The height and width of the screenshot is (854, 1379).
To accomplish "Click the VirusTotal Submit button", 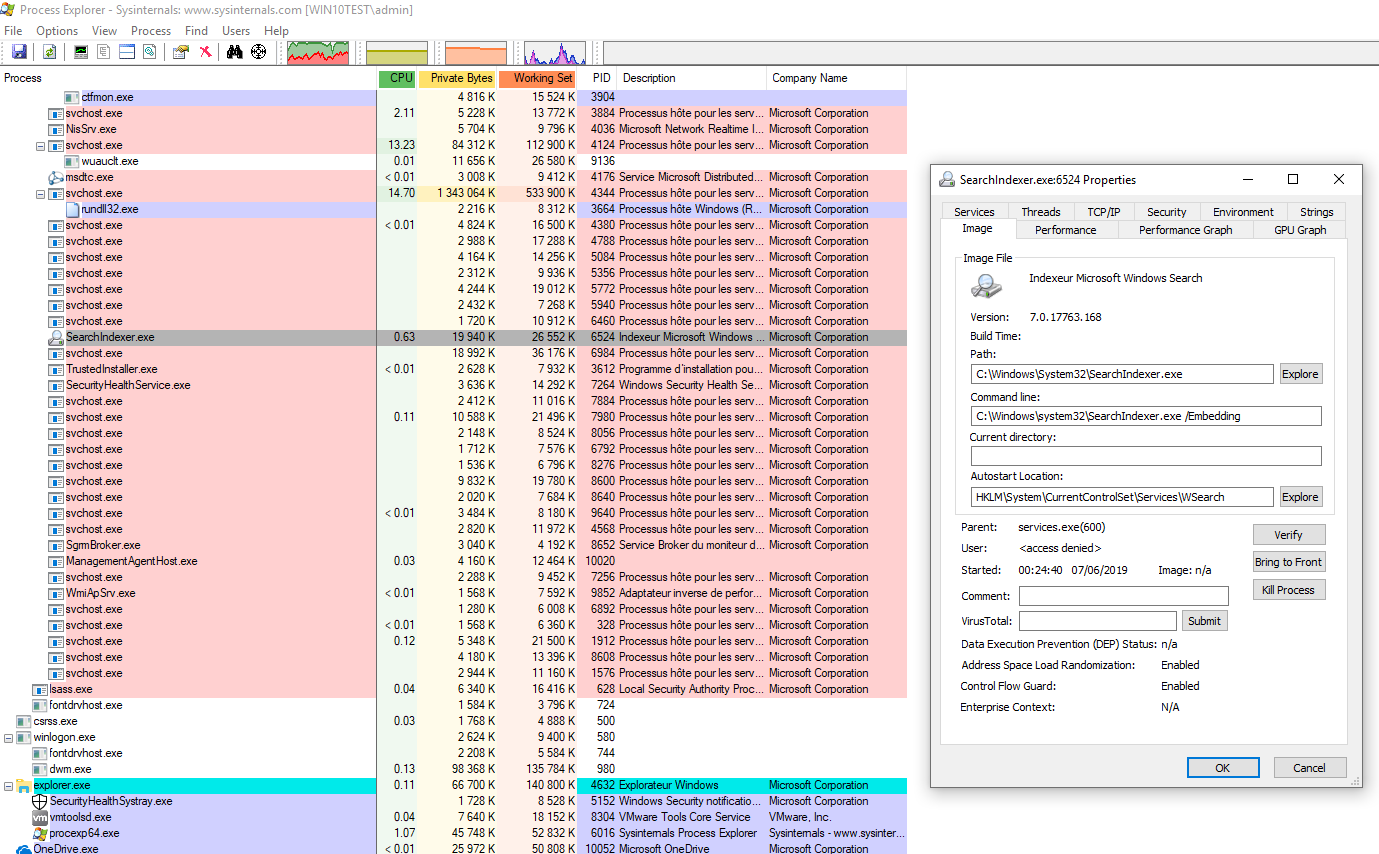I will 1204,621.
